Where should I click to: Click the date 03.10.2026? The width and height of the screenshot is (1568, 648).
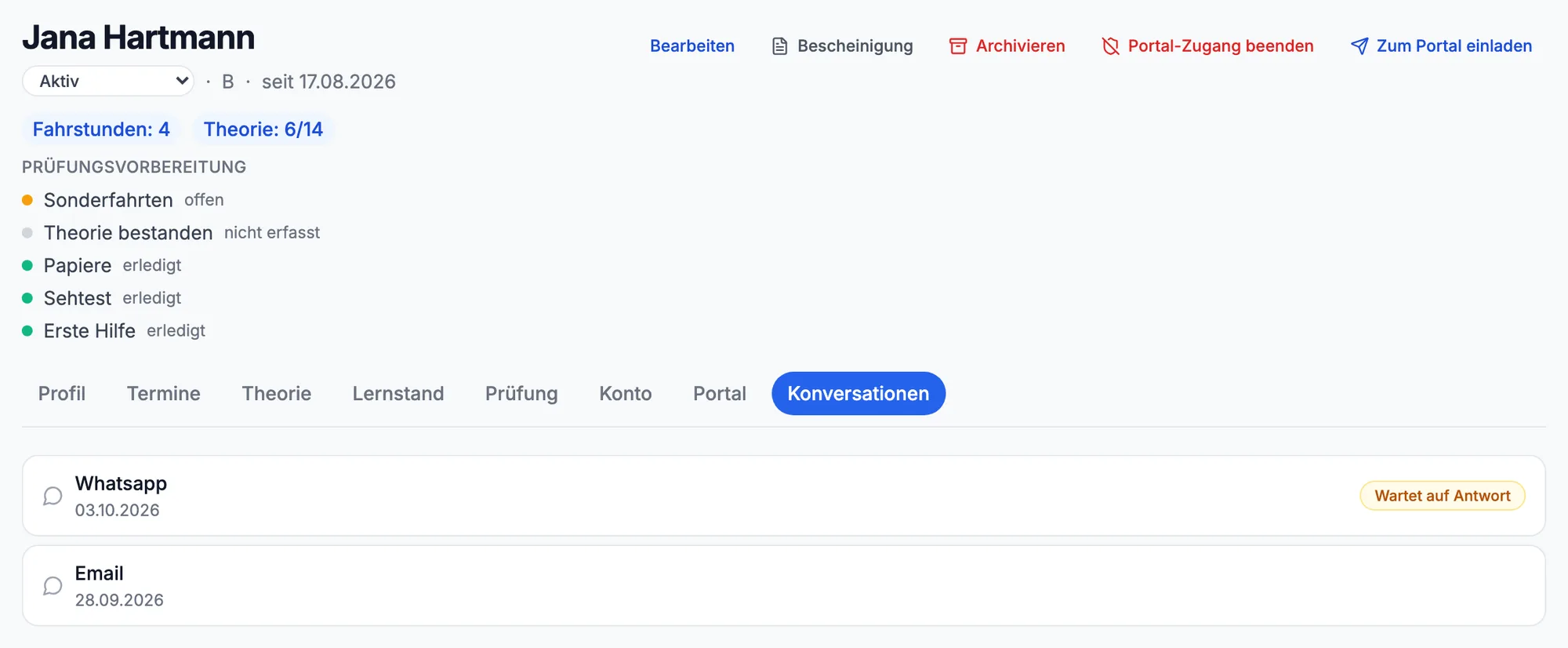[118, 510]
